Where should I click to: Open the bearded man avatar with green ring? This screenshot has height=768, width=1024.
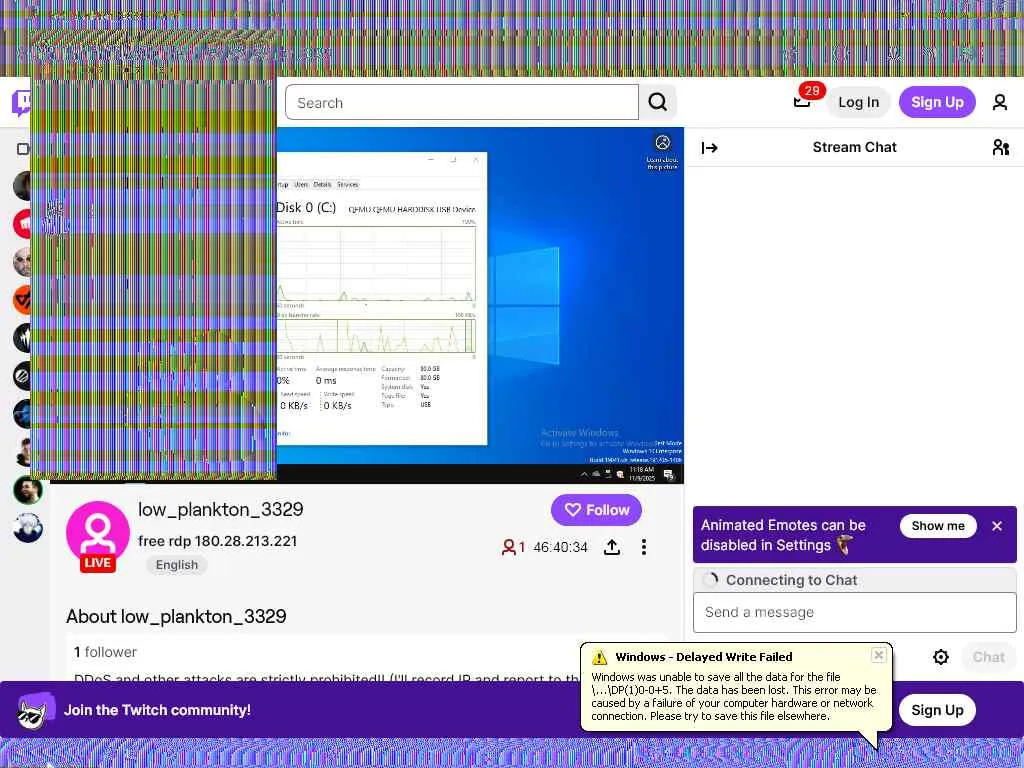click(x=27, y=490)
